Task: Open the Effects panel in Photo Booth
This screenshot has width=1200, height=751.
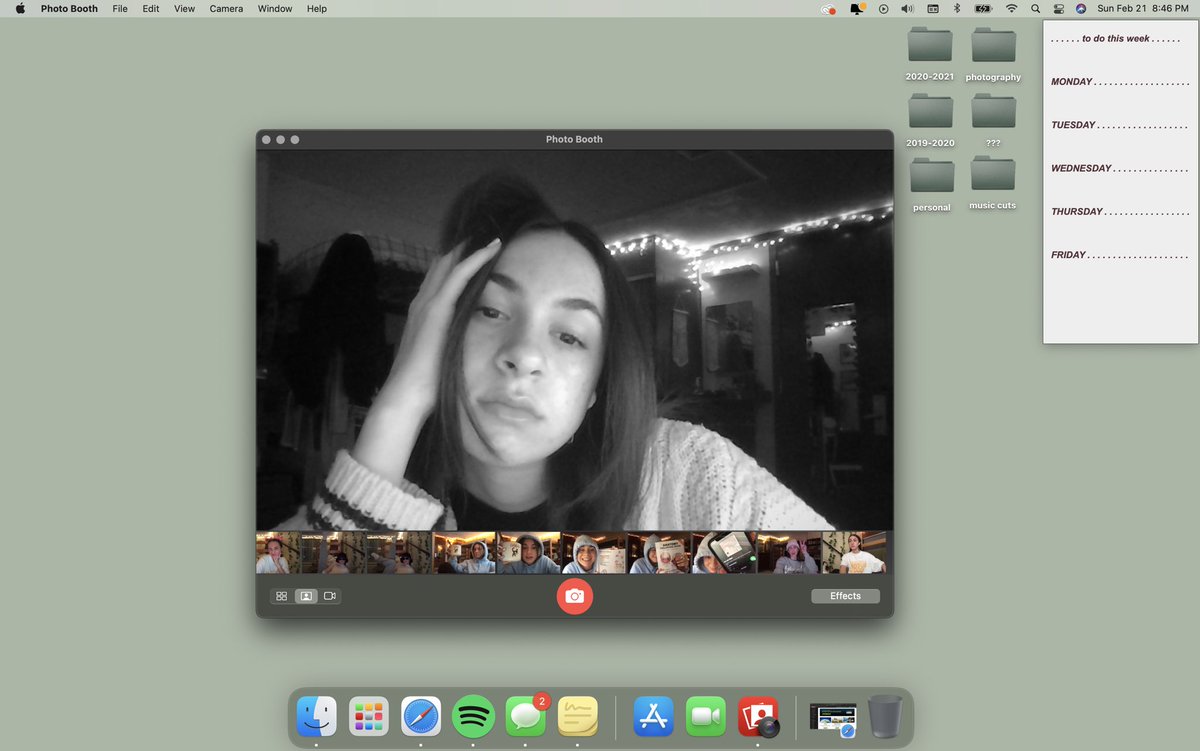Action: [x=845, y=596]
